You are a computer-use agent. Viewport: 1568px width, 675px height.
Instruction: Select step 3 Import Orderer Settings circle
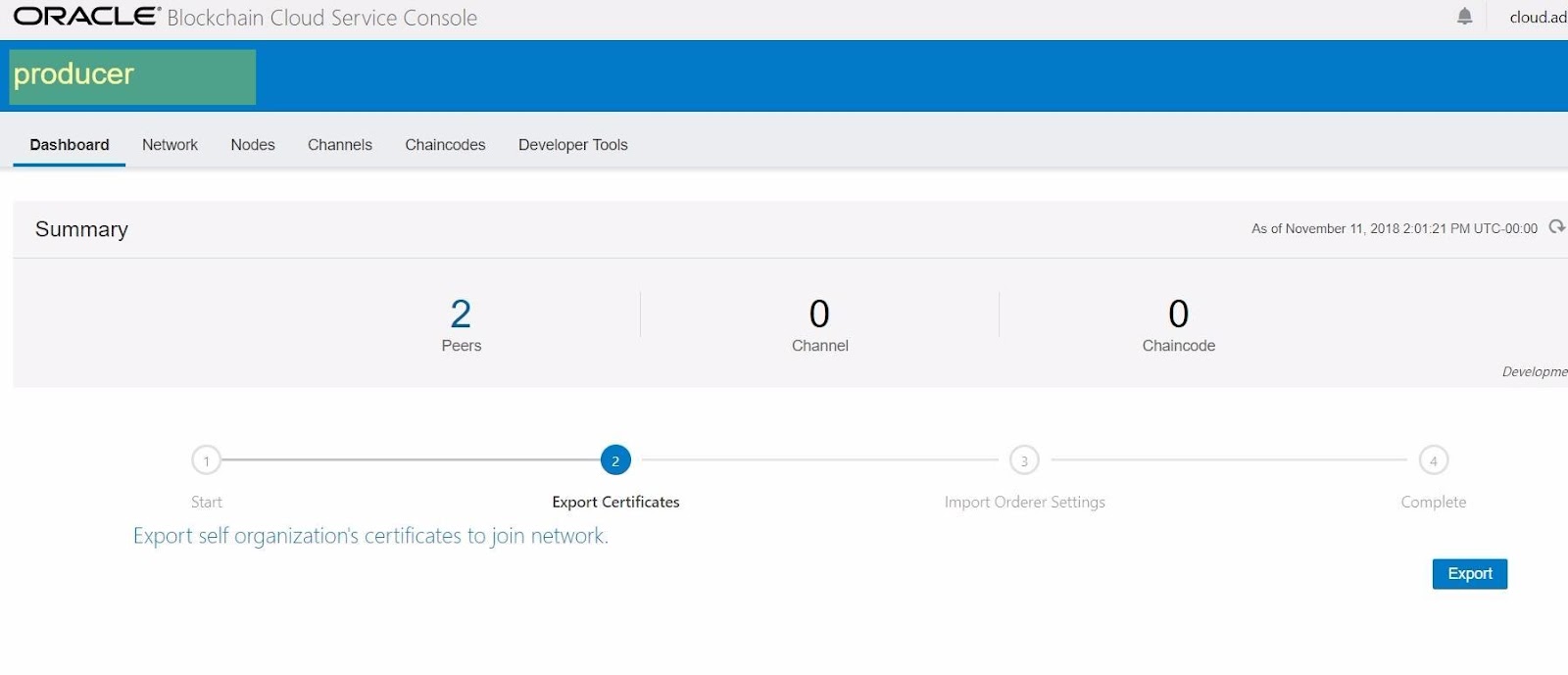[1024, 460]
